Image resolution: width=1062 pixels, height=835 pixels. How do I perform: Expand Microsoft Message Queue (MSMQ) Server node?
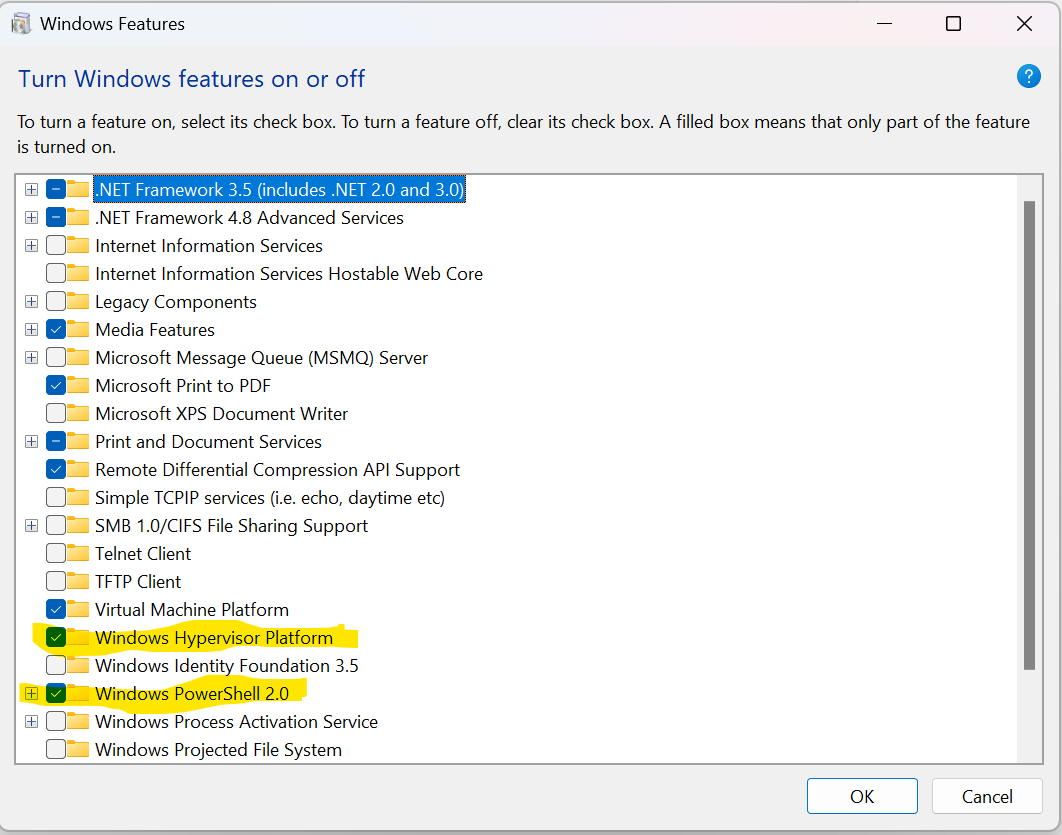coord(31,358)
